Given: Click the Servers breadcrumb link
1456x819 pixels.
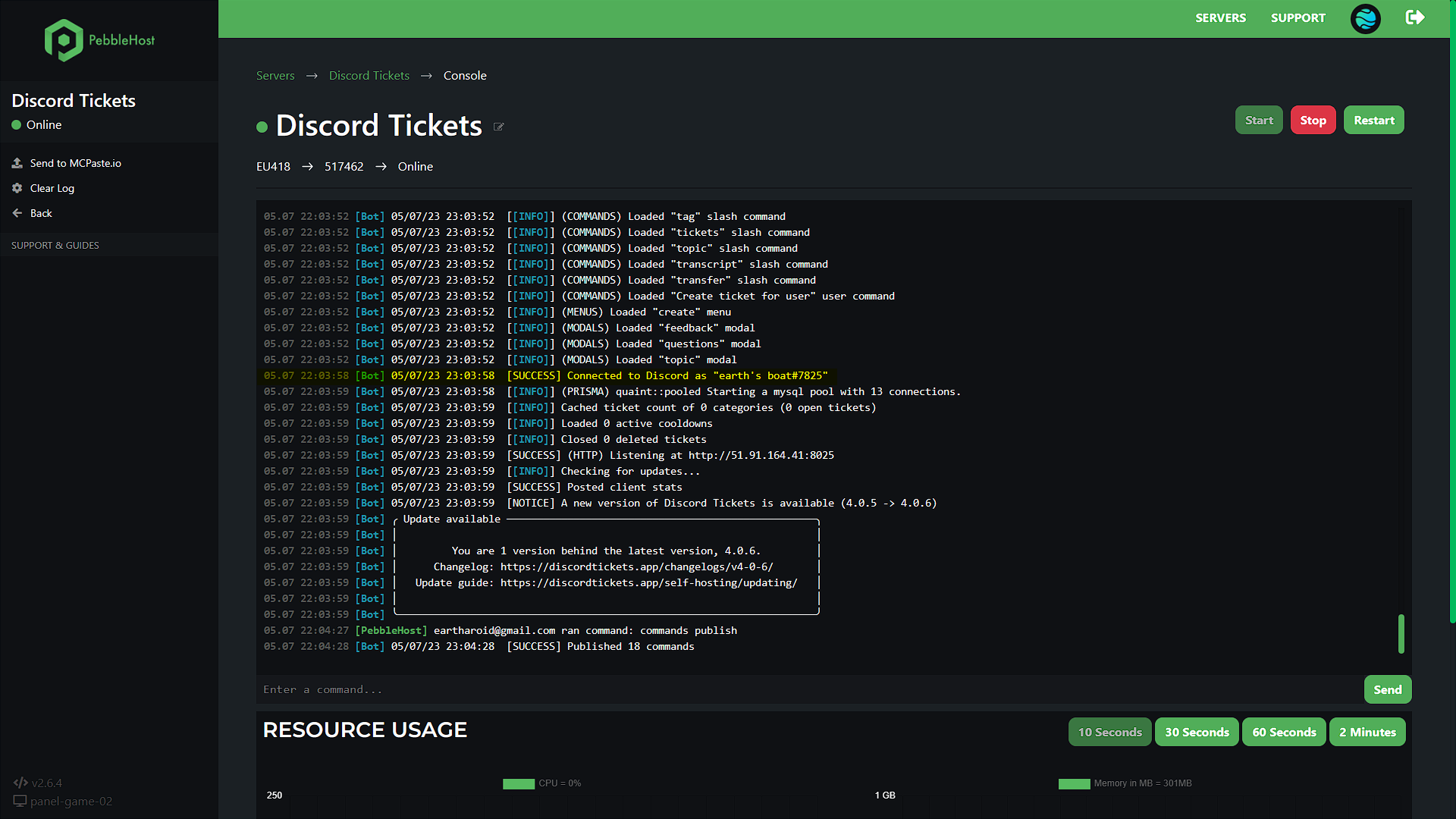Looking at the screenshot, I should (275, 75).
